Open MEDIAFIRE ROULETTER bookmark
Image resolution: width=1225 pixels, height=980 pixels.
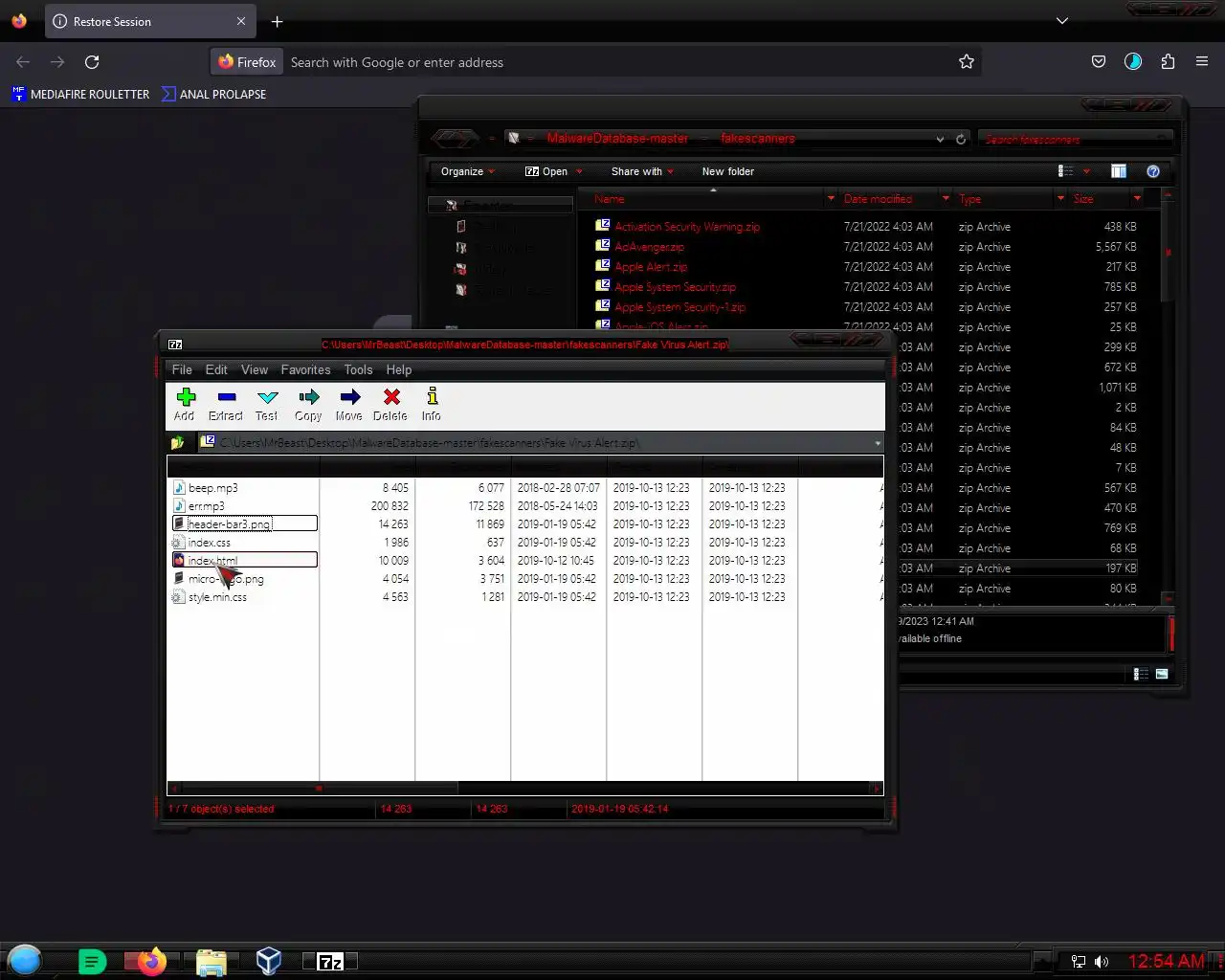click(x=81, y=94)
